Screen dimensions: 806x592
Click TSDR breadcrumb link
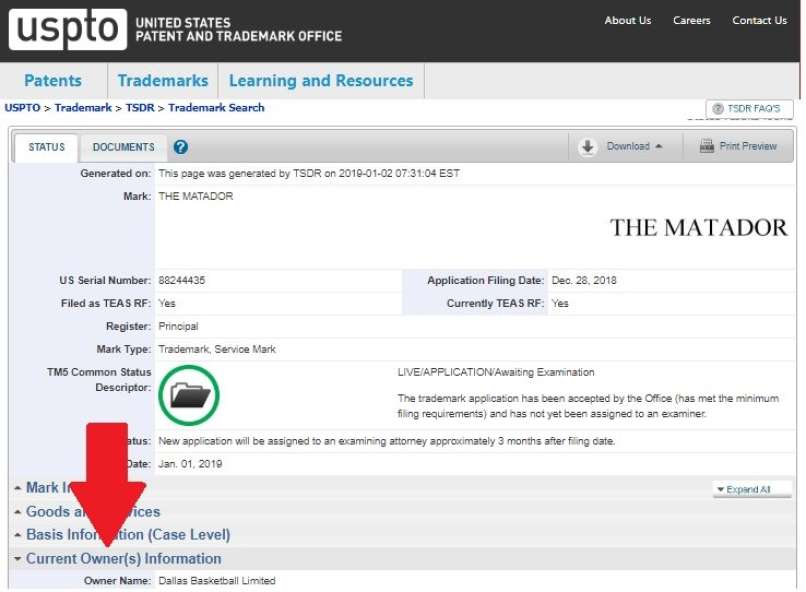pyautogui.click(x=140, y=108)
